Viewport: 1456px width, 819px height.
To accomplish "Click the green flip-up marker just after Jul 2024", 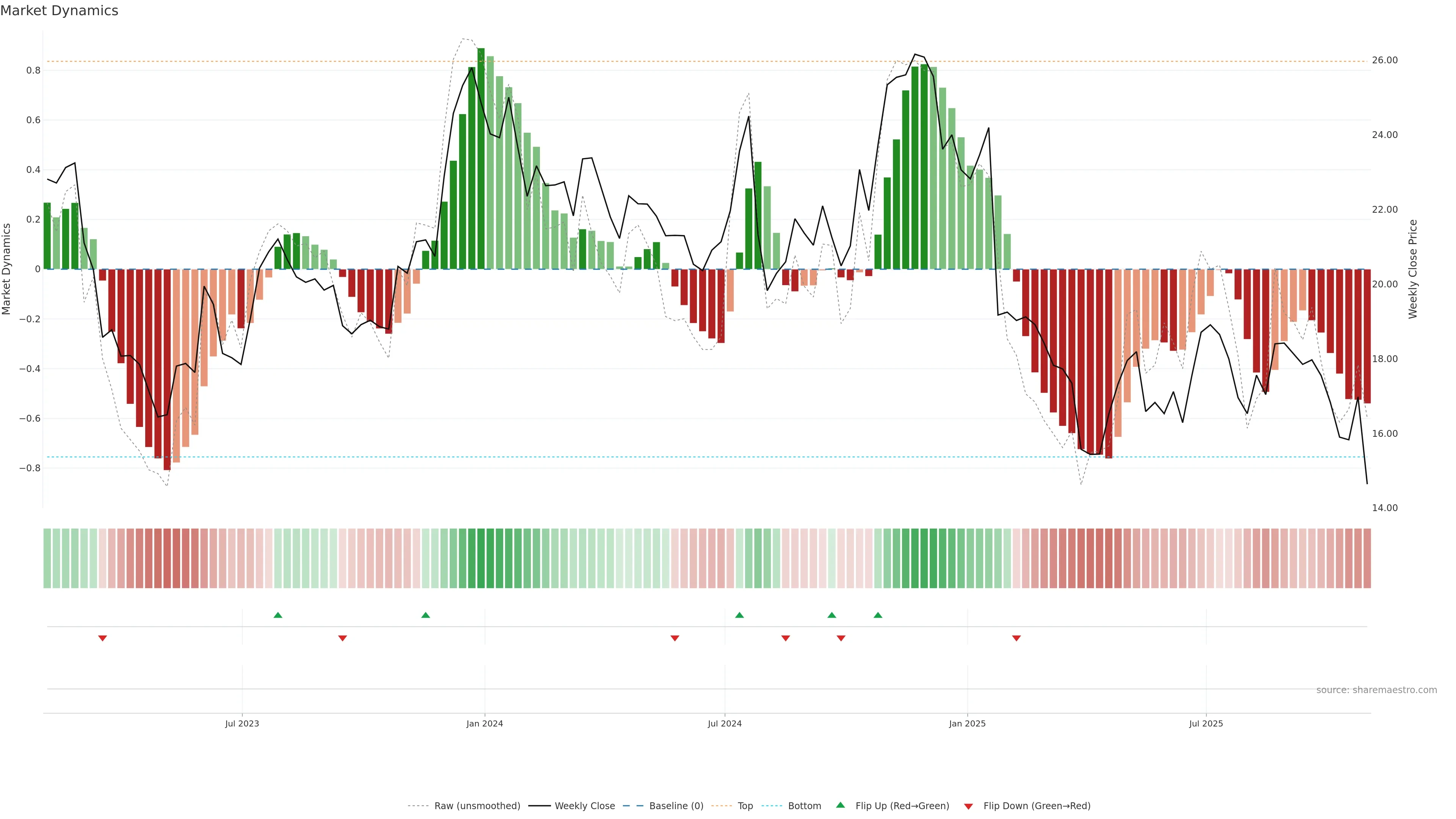I will pos(739,615).
